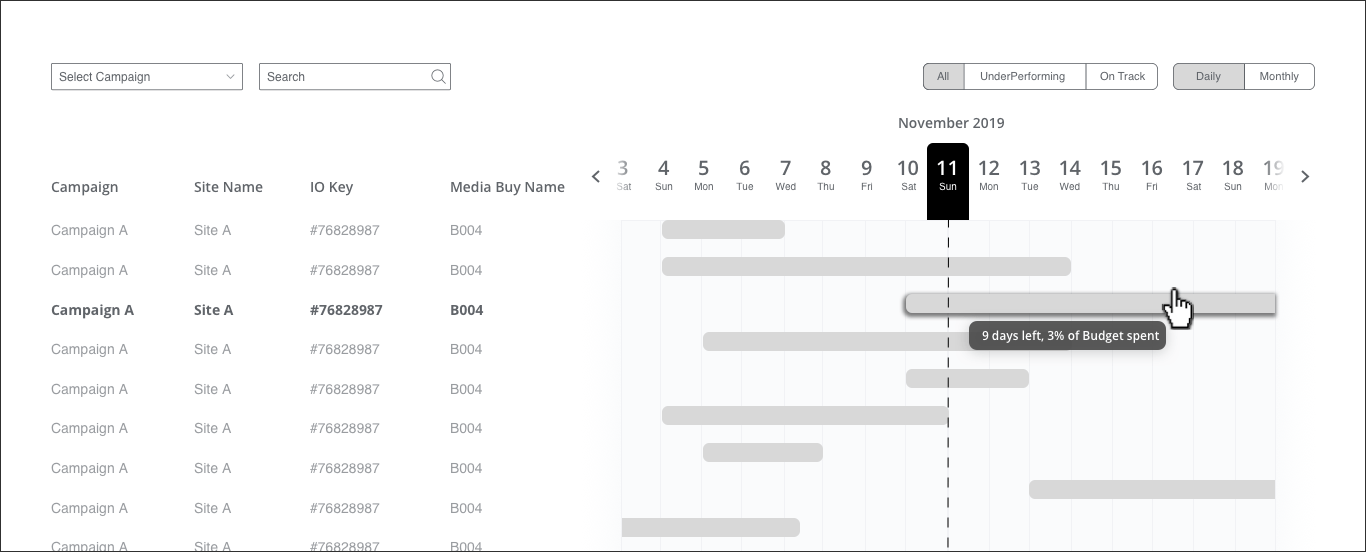The height and width of the screenshot is (552, 1366).
Task: Filter by UnderPerforming campaigns
Action: click(1024, 76)
